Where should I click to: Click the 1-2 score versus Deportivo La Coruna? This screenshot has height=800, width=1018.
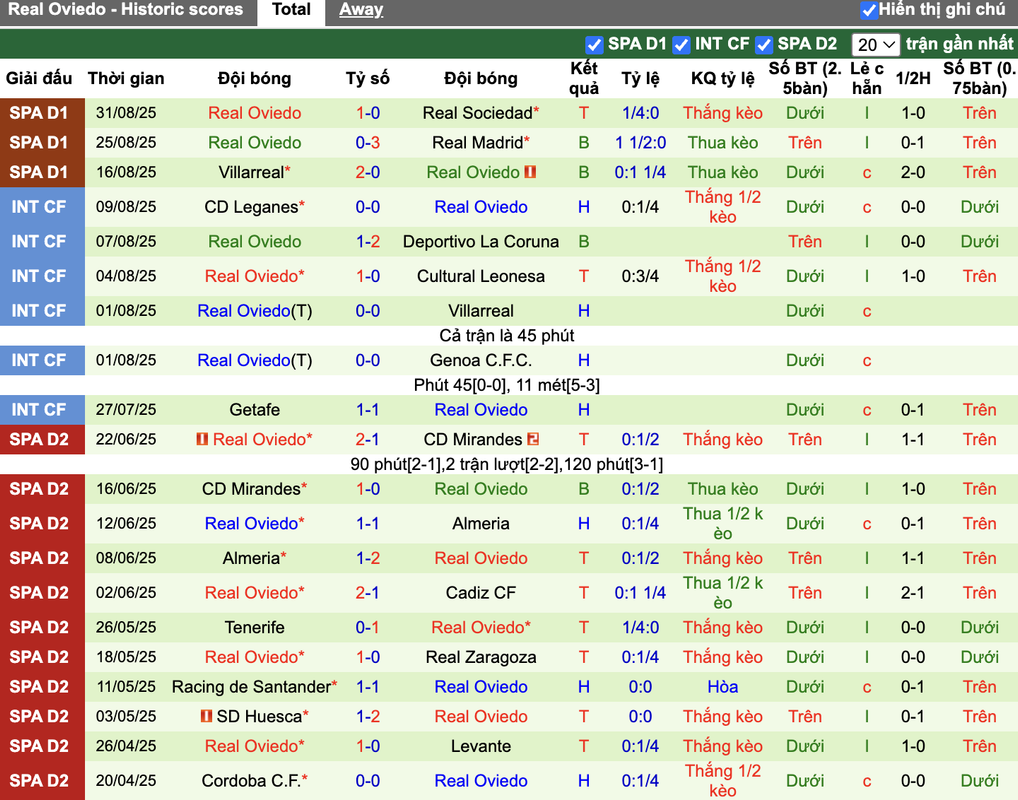367,242
